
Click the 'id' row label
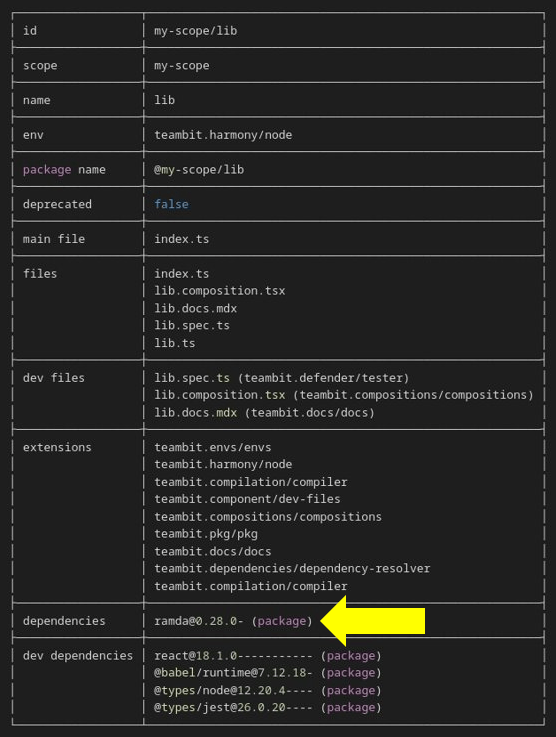click(30, 31)
